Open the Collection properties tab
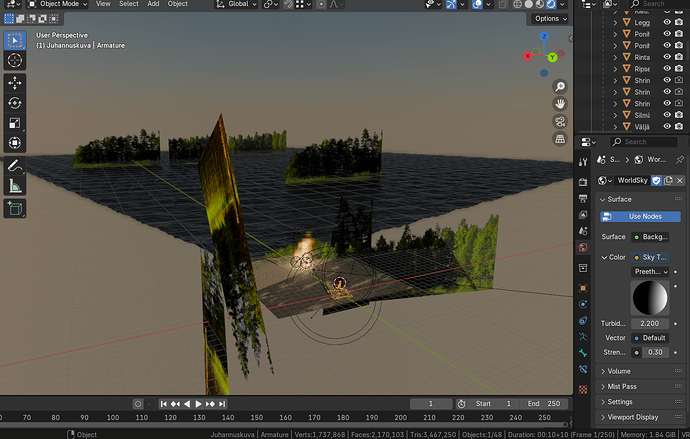The image size is (690, 439). (583, 267)
